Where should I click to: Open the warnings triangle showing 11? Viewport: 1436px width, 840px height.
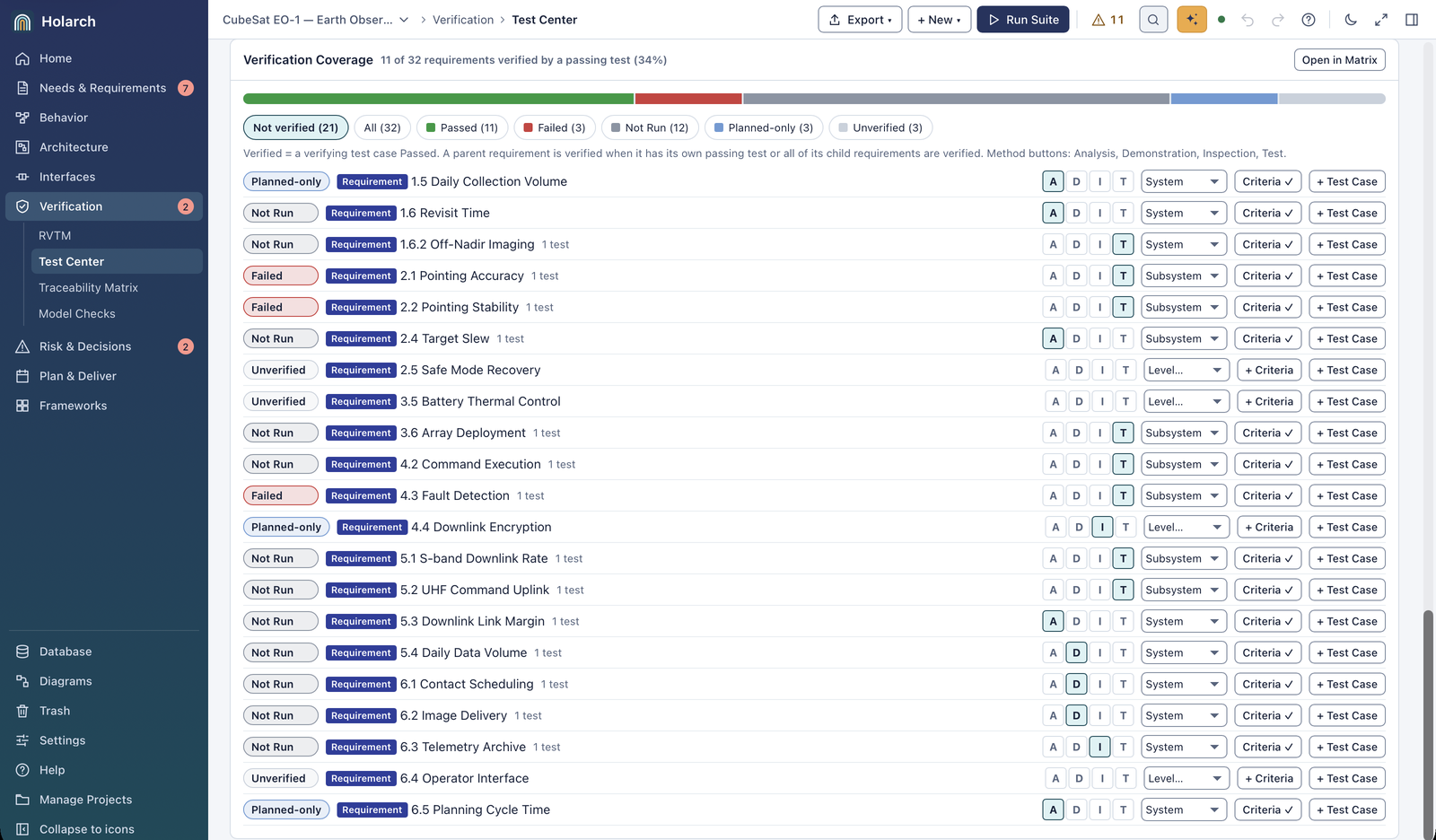tap(1108, 20)
